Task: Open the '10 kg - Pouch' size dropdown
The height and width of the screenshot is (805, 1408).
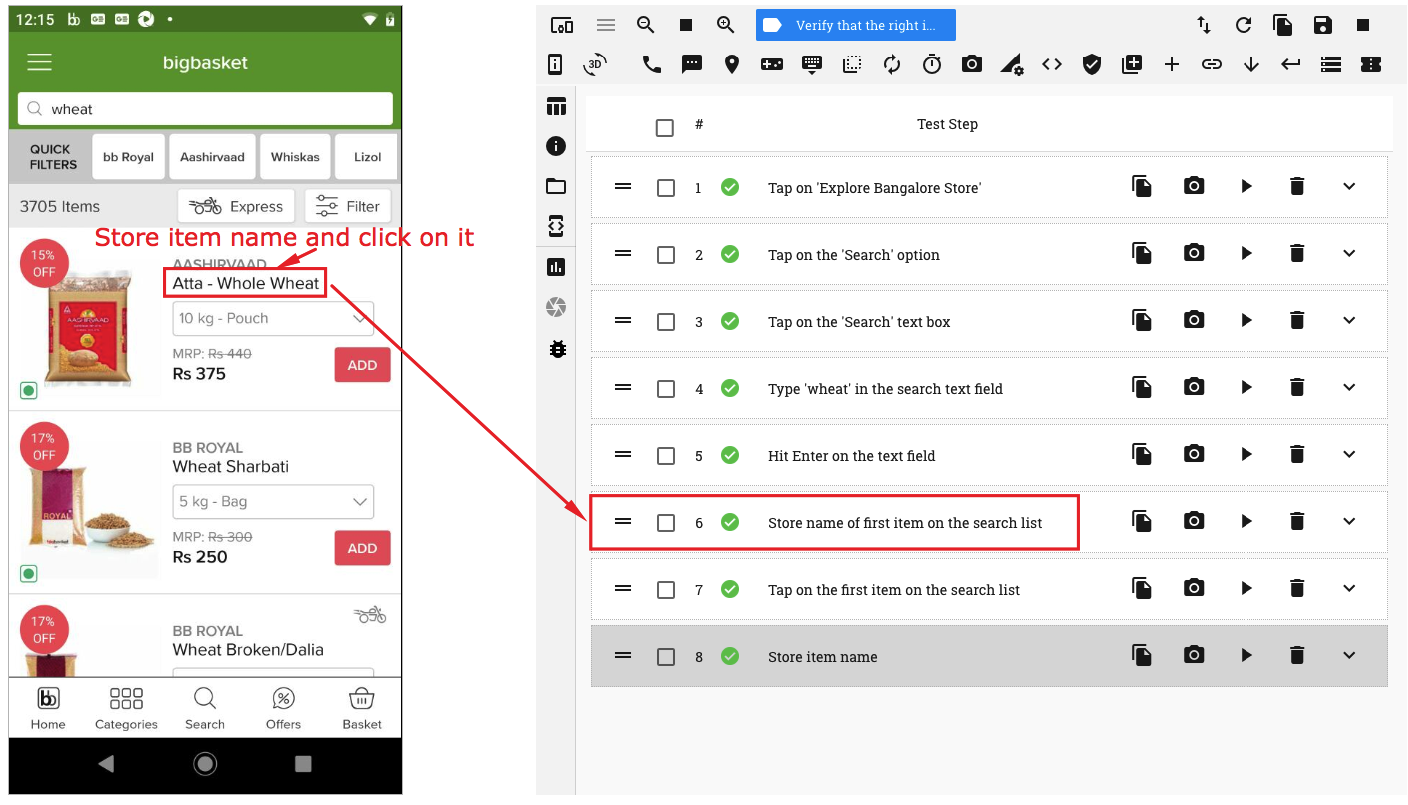Action: tap(273, 319)
